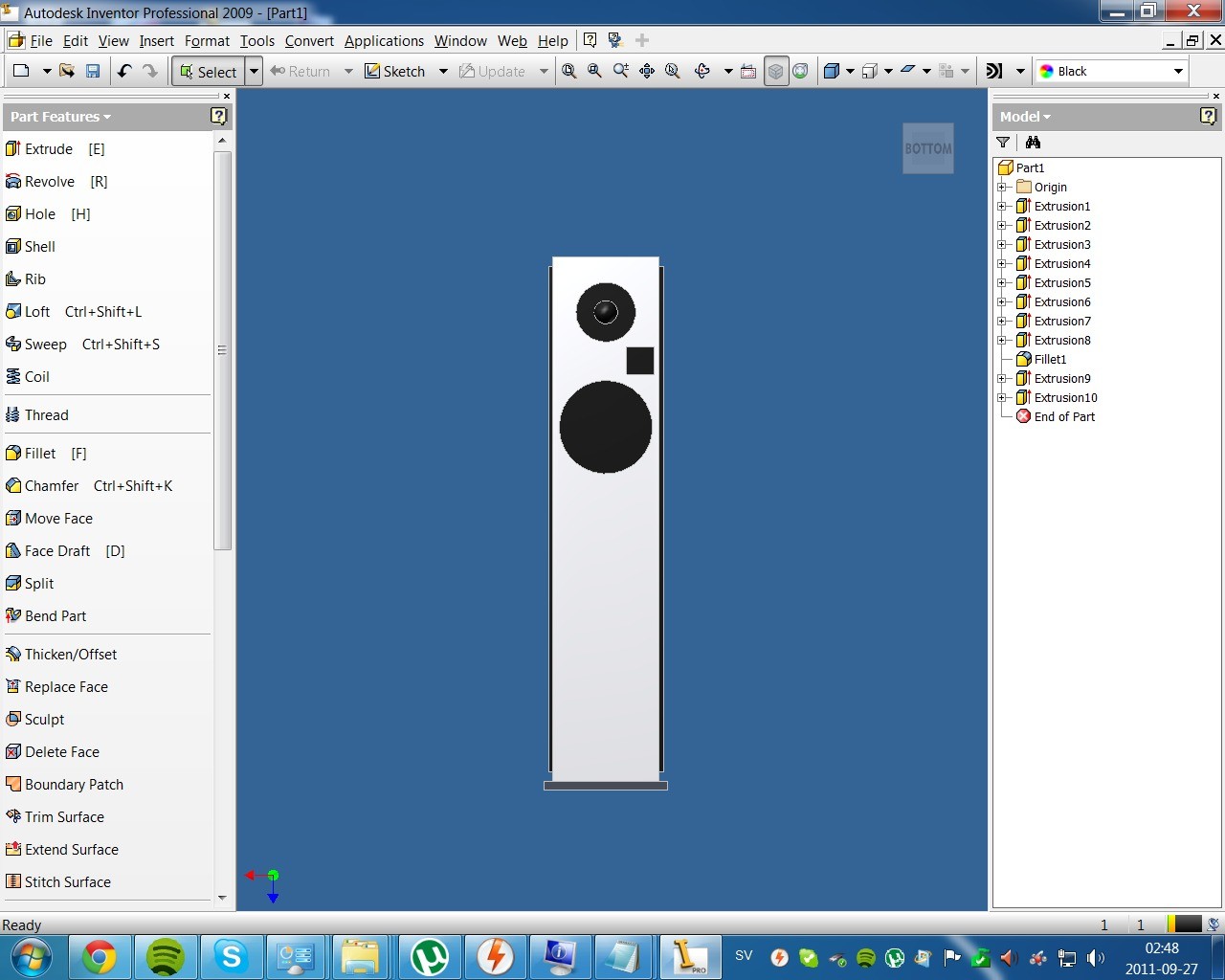This screenshot has height=980, width=1225.
Task: Click the Sketch button
Action: (x=395, y=71)
